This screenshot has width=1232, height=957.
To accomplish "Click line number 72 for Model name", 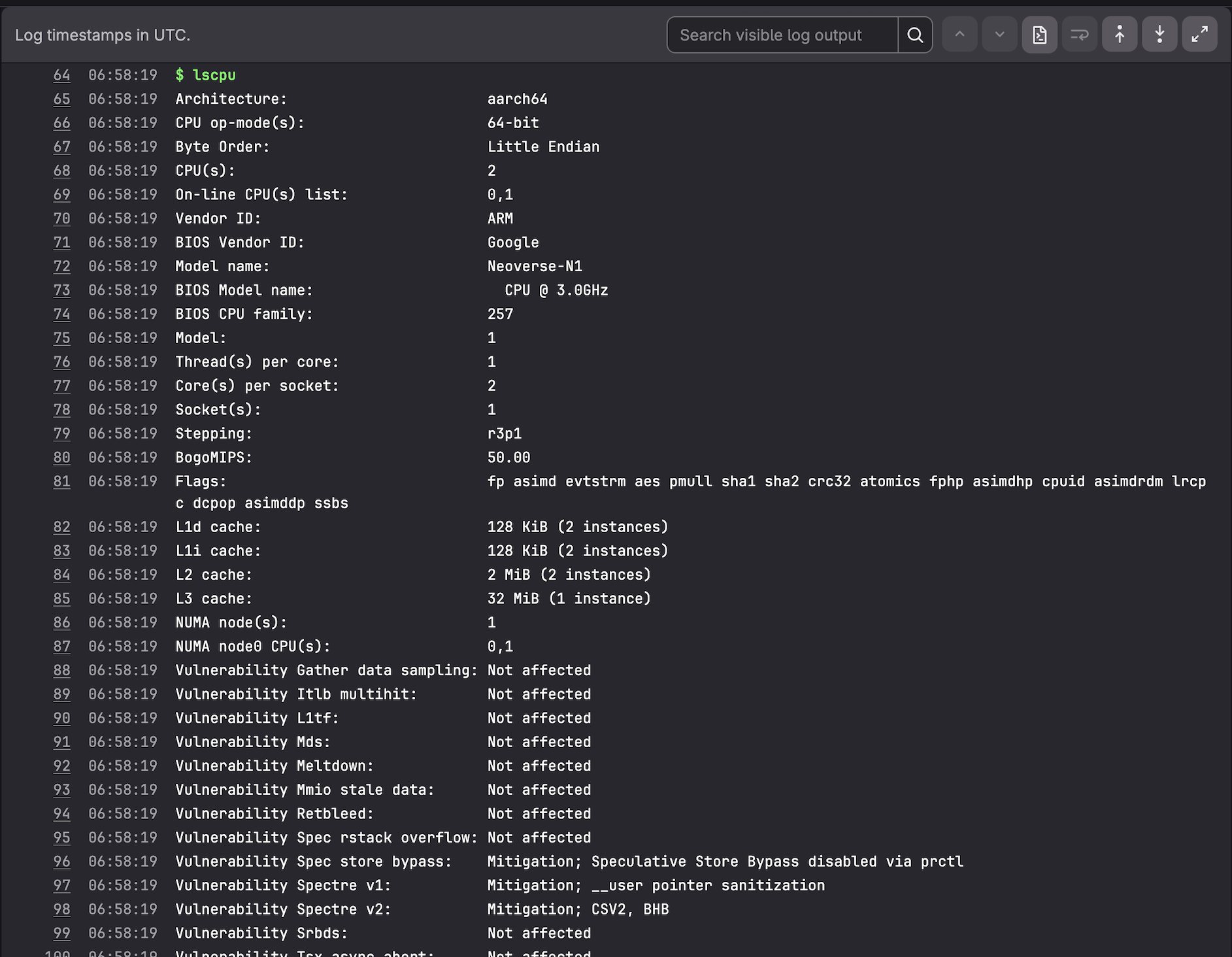I will (x=62, y=266).
